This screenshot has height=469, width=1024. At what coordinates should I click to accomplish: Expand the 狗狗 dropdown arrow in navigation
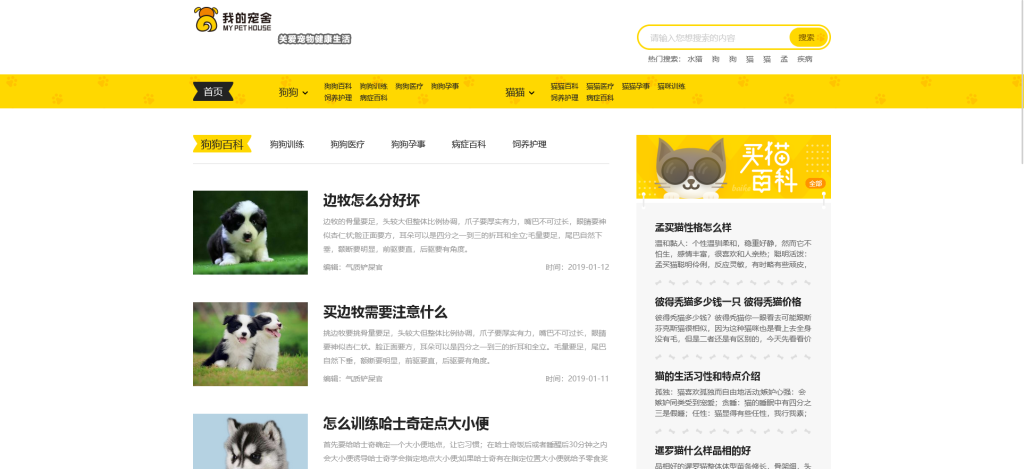pos(307,92)
